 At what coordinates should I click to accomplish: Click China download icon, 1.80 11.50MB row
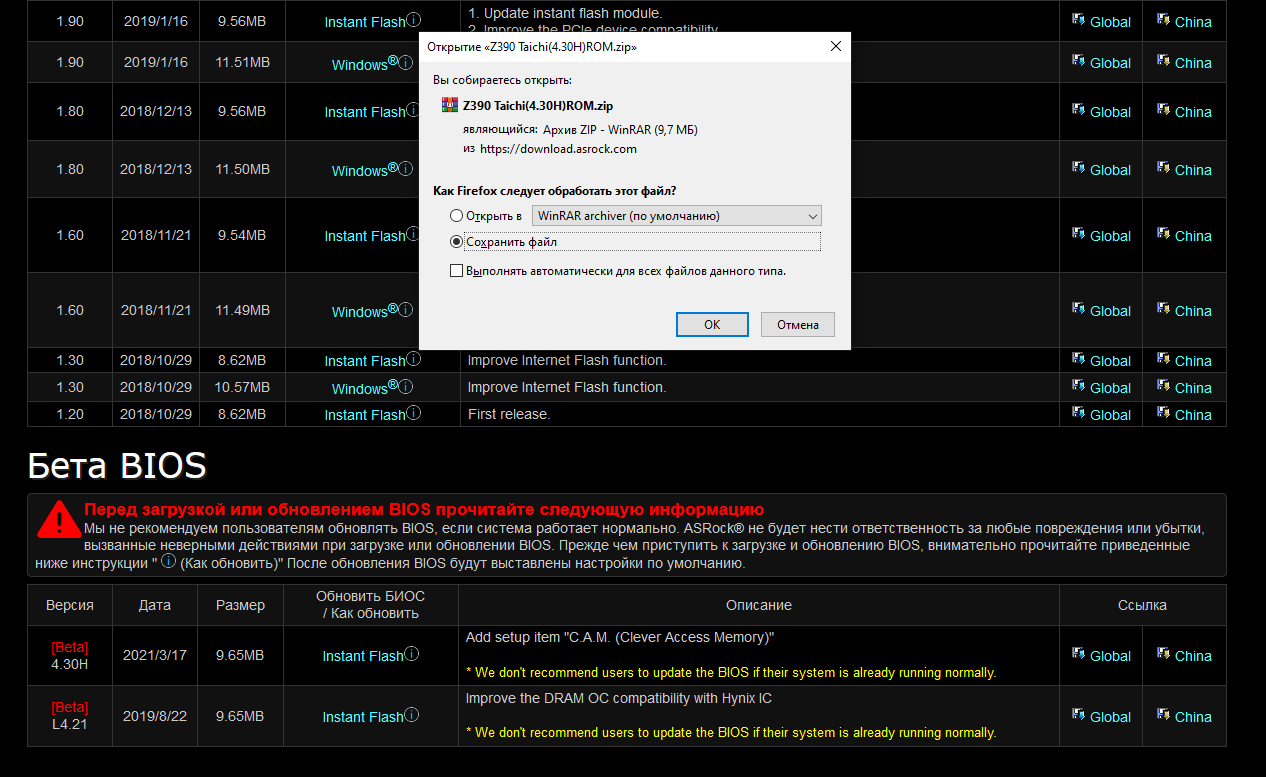pyautogui.click(x=1163, y=168)
